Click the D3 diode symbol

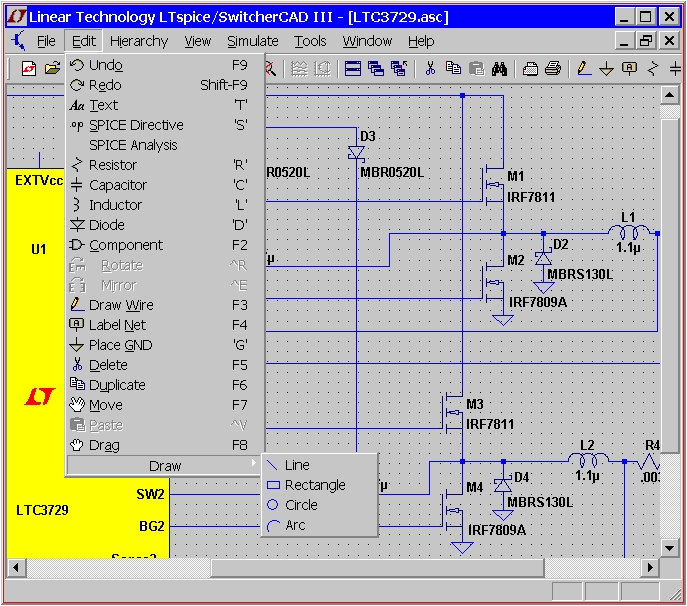tap(356, 153)
